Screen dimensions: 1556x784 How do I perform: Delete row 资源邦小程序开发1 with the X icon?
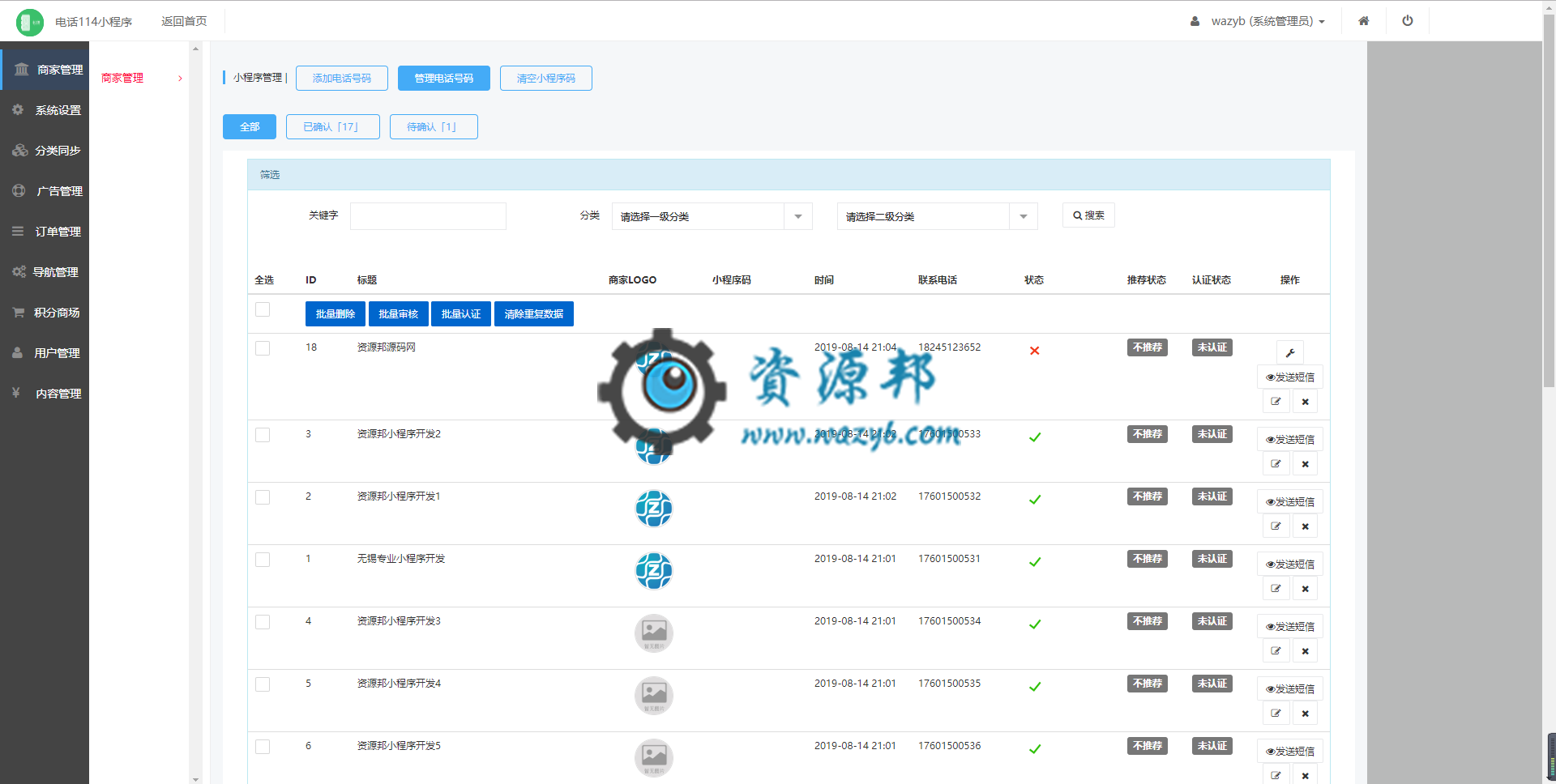[x=1305, y=526]
